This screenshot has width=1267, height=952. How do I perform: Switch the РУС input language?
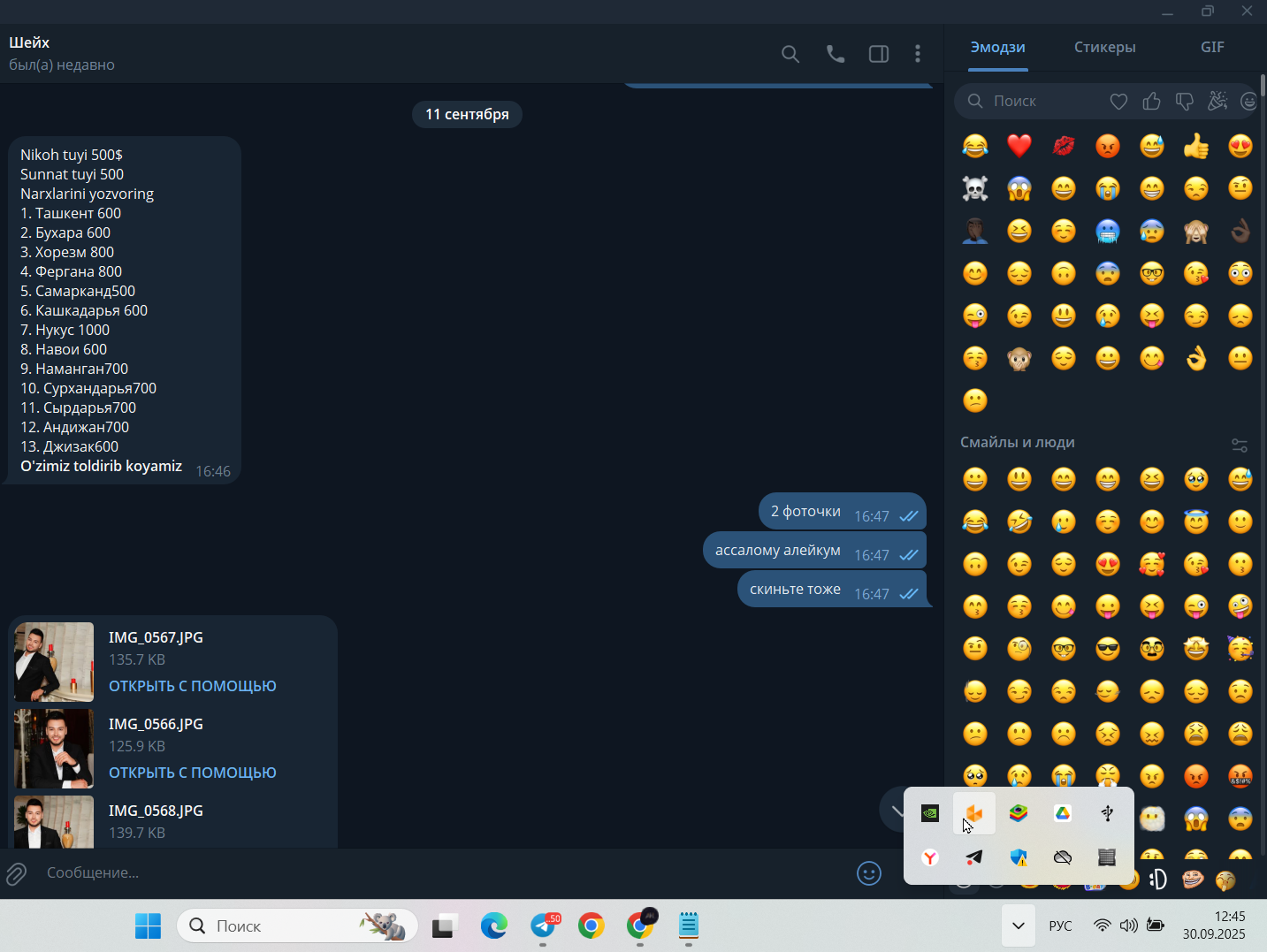[x=1060, y=925]
